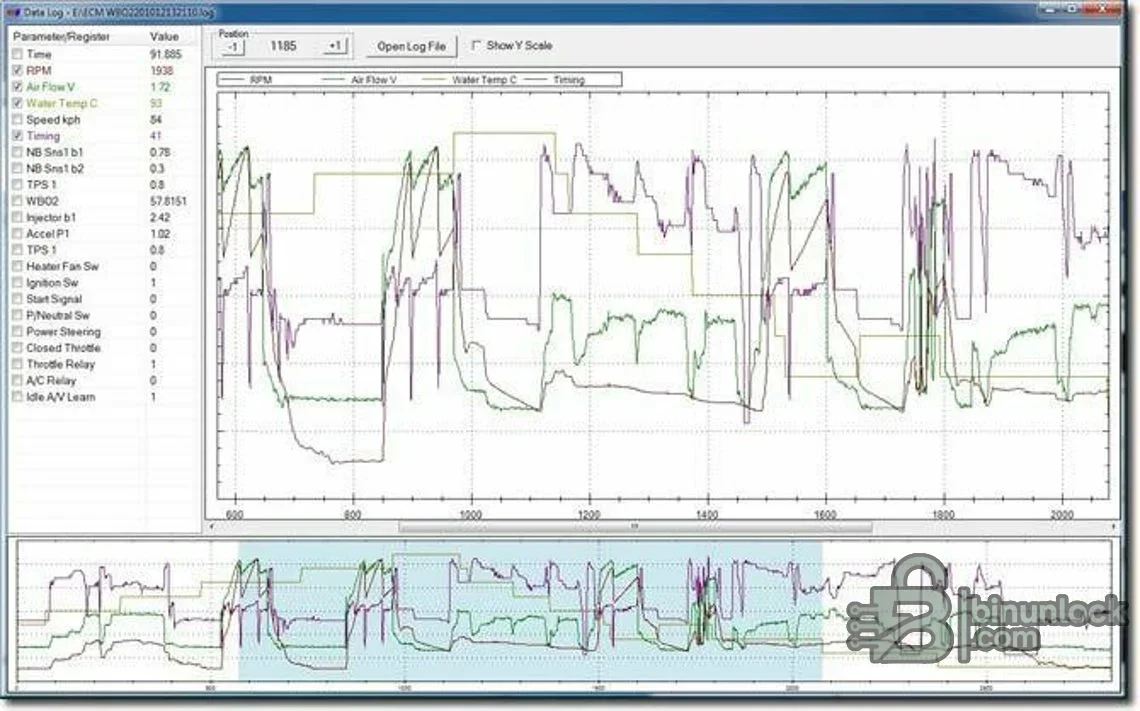This screenshot has width=1140, height=711.
Task: Click the Accel P1 value 1.02
Action: [x=160, y=234]
